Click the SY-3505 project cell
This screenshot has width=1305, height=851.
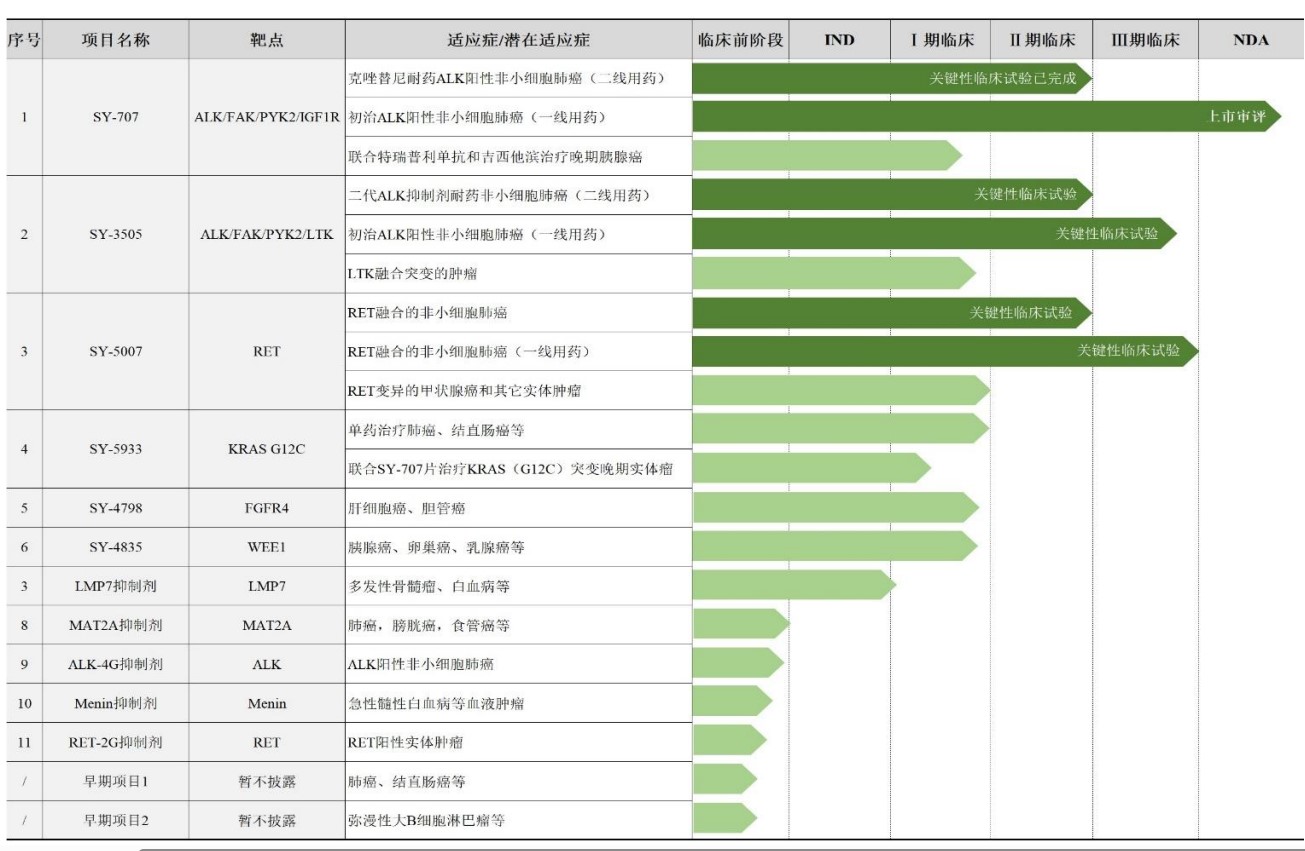coord(115,235)
